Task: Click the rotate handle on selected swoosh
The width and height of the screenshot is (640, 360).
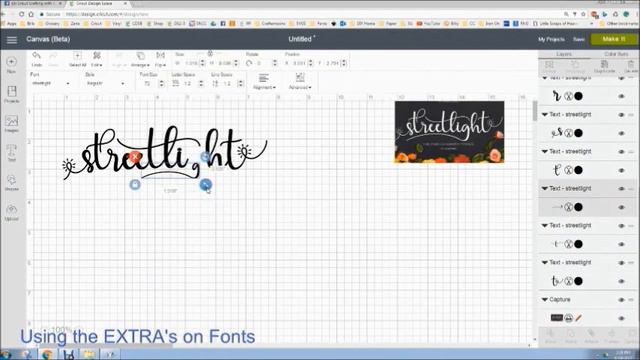Action: click(x=205, y=156)
